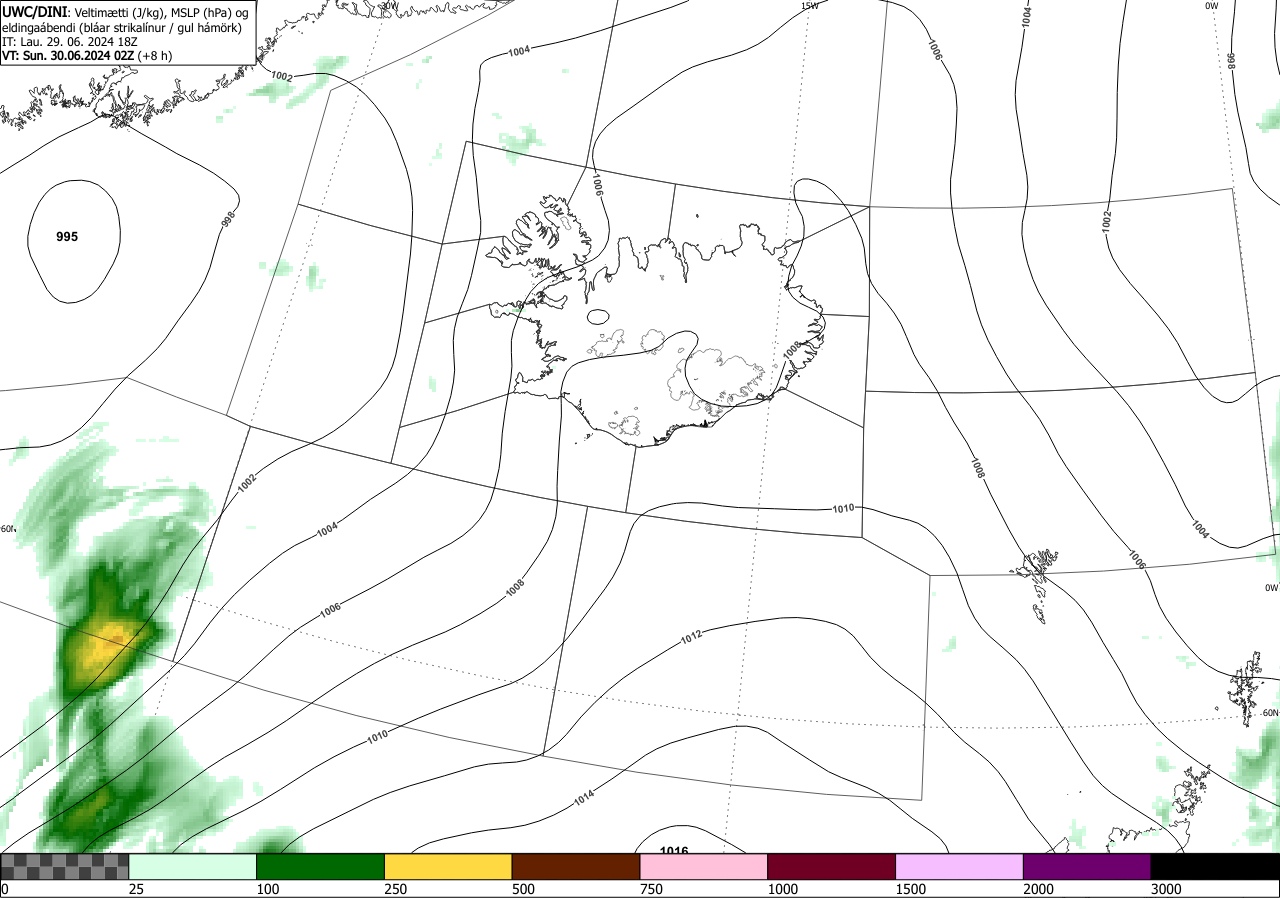Click the '3000' legend scale value
This screenshot has width=1280, height=898.
(1166, 889)
